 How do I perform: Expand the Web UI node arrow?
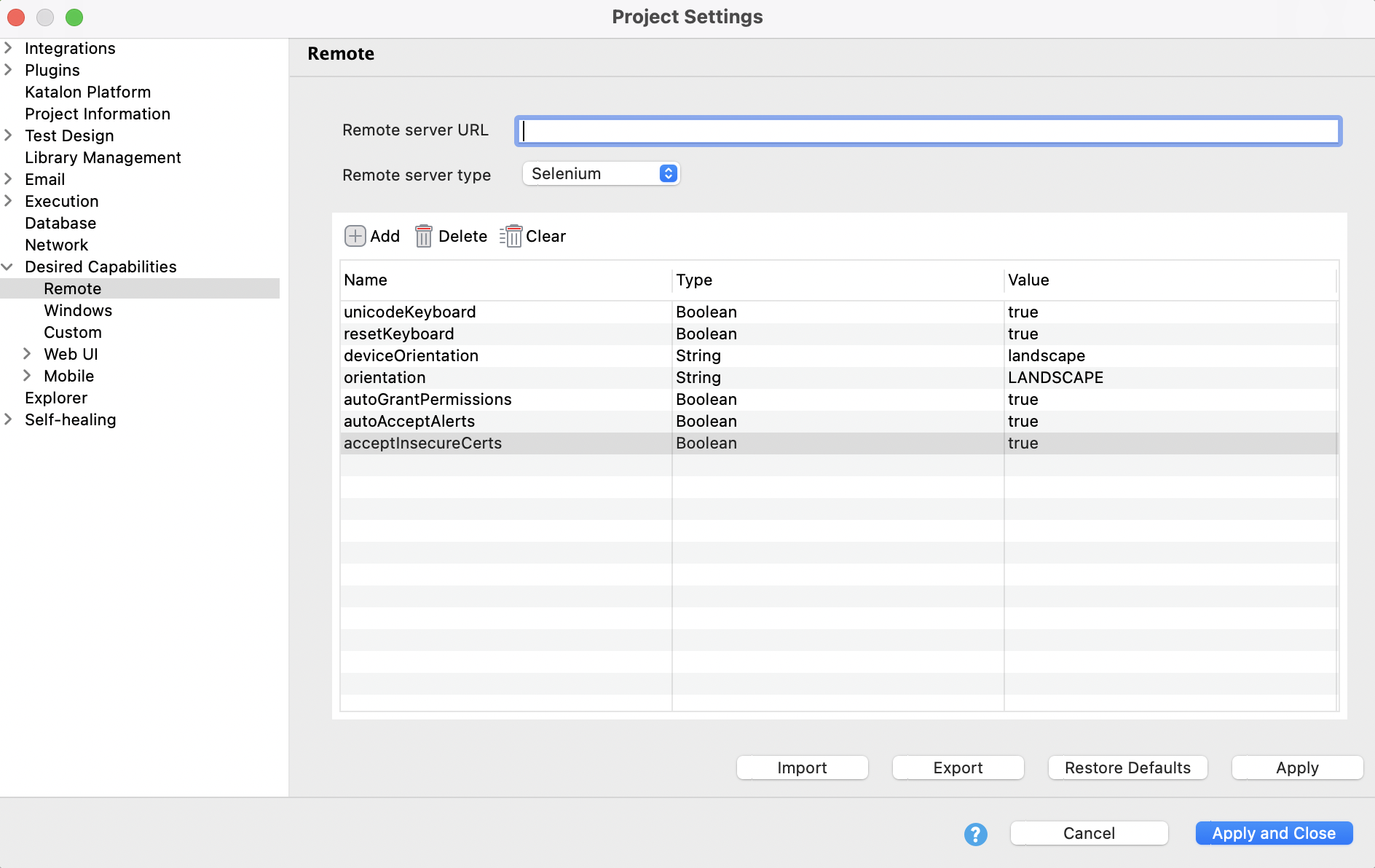(27, 354)
